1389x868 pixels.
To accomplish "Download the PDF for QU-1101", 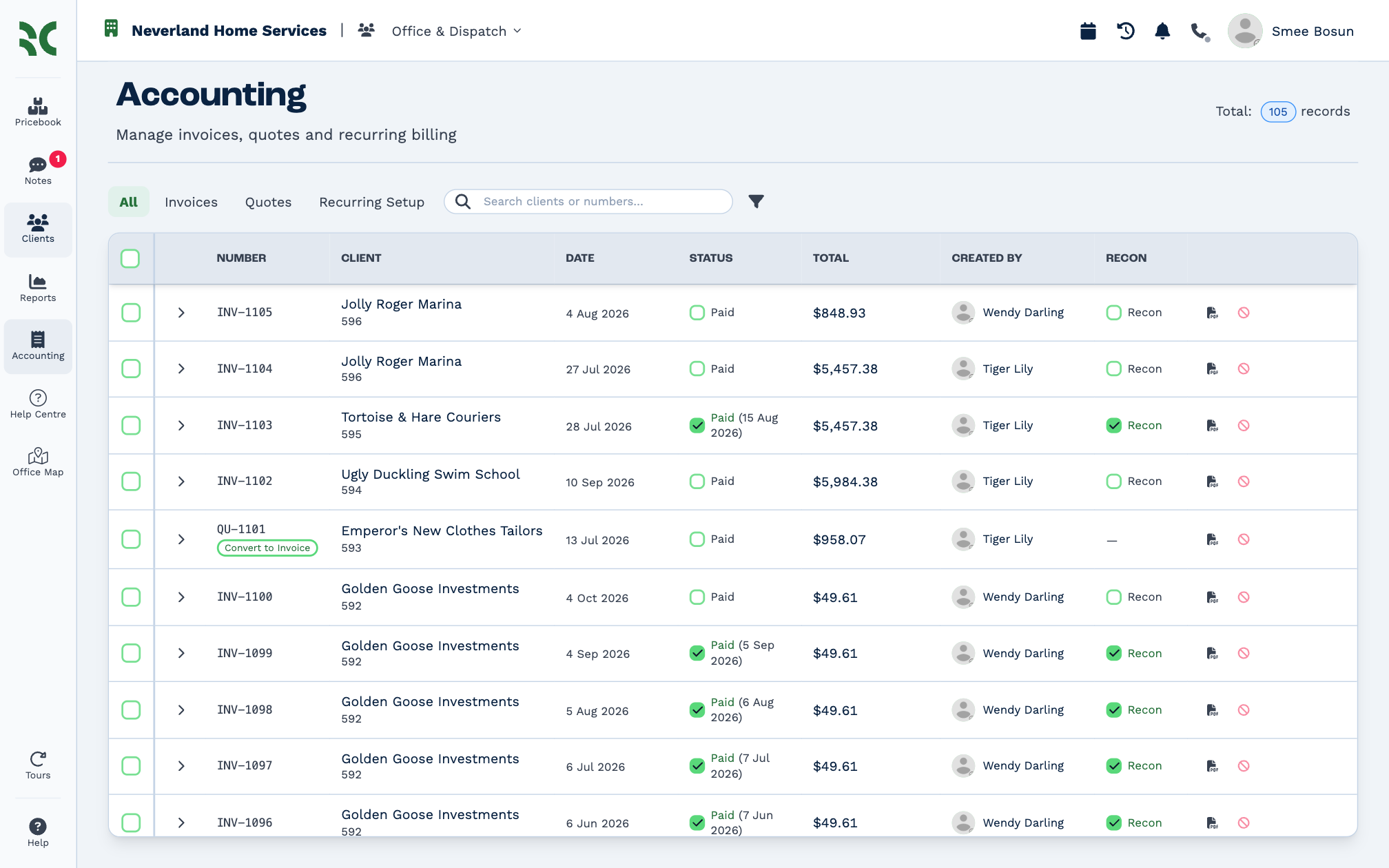I will coord(1213,539).
